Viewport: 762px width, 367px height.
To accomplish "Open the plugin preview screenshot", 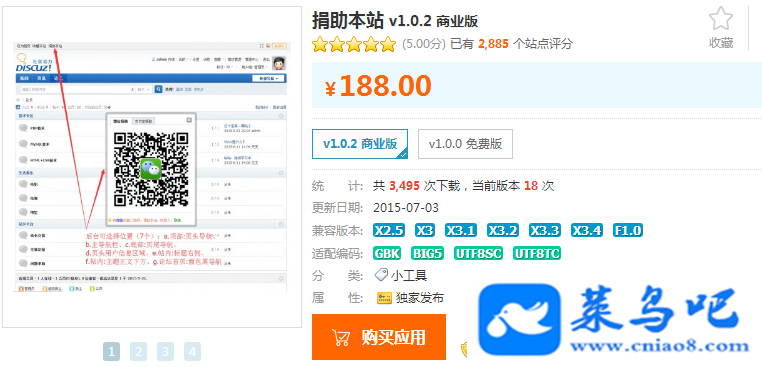I will point(152,167).
